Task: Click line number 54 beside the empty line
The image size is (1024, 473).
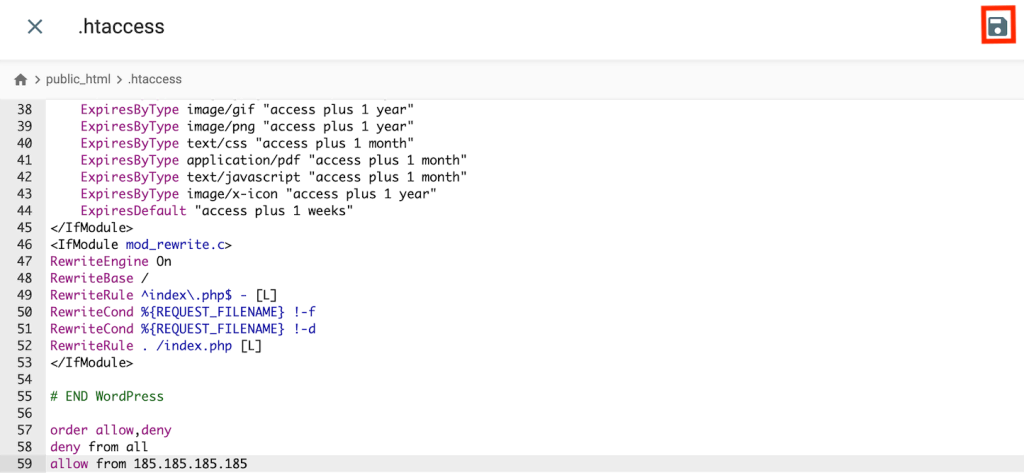Action: point(25,379)
